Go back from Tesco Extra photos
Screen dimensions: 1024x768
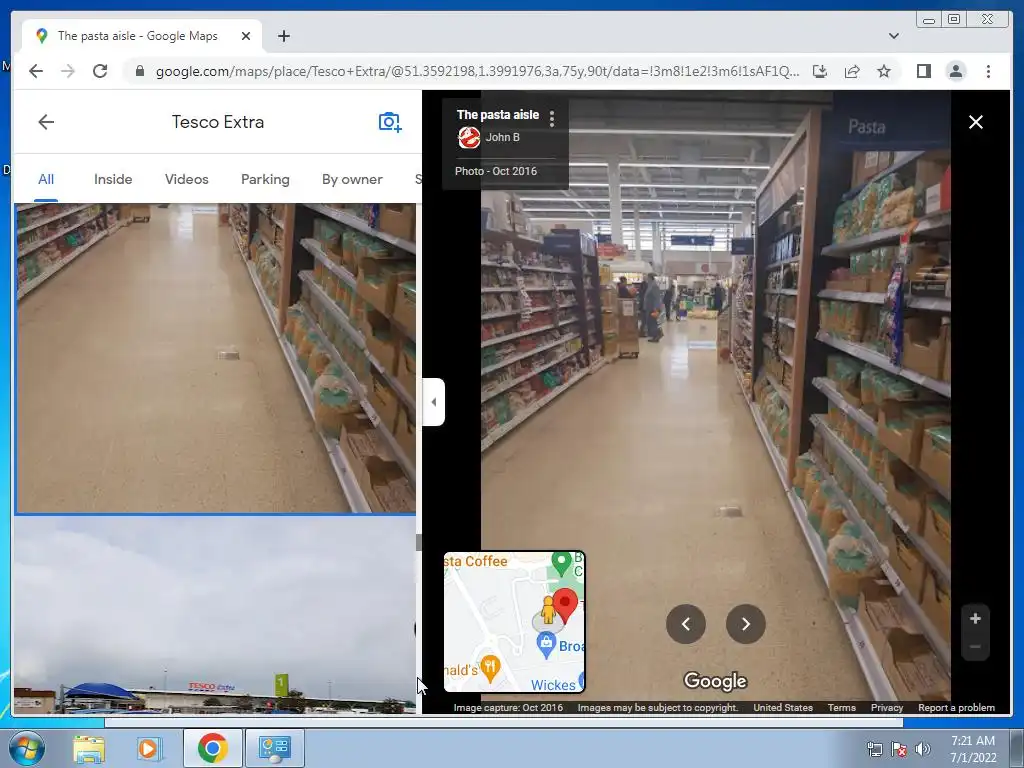pyautogui.click(x=46, y=122)
